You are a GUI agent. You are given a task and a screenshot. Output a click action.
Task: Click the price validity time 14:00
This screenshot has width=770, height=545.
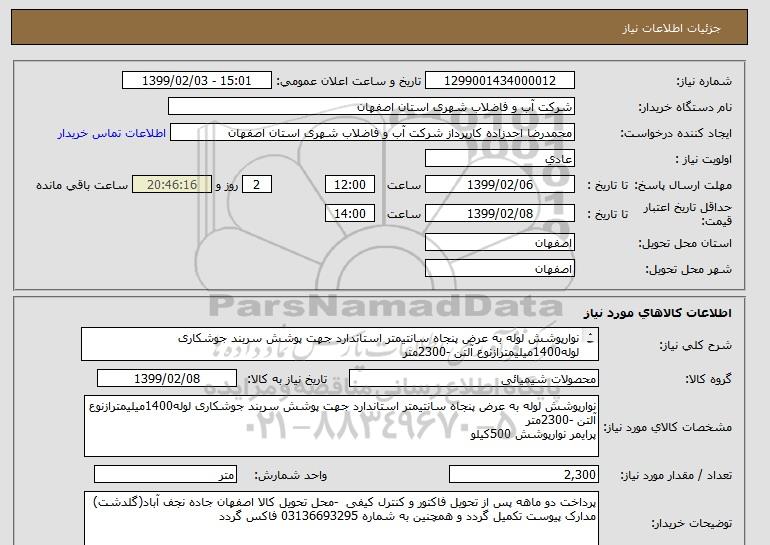350,214
